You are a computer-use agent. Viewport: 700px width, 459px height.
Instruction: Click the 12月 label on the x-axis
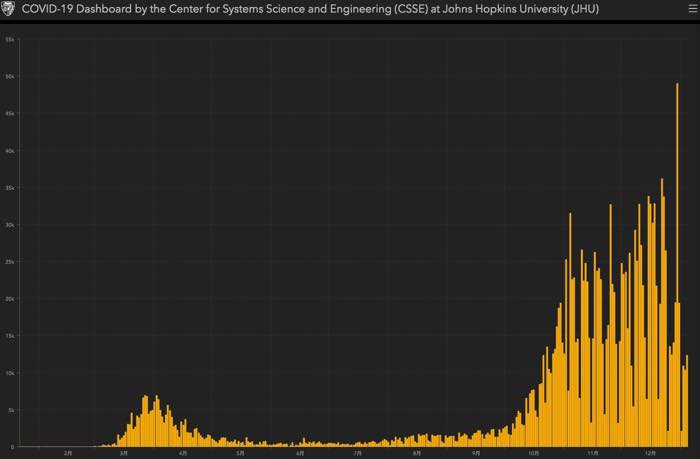tap(650, 453)
